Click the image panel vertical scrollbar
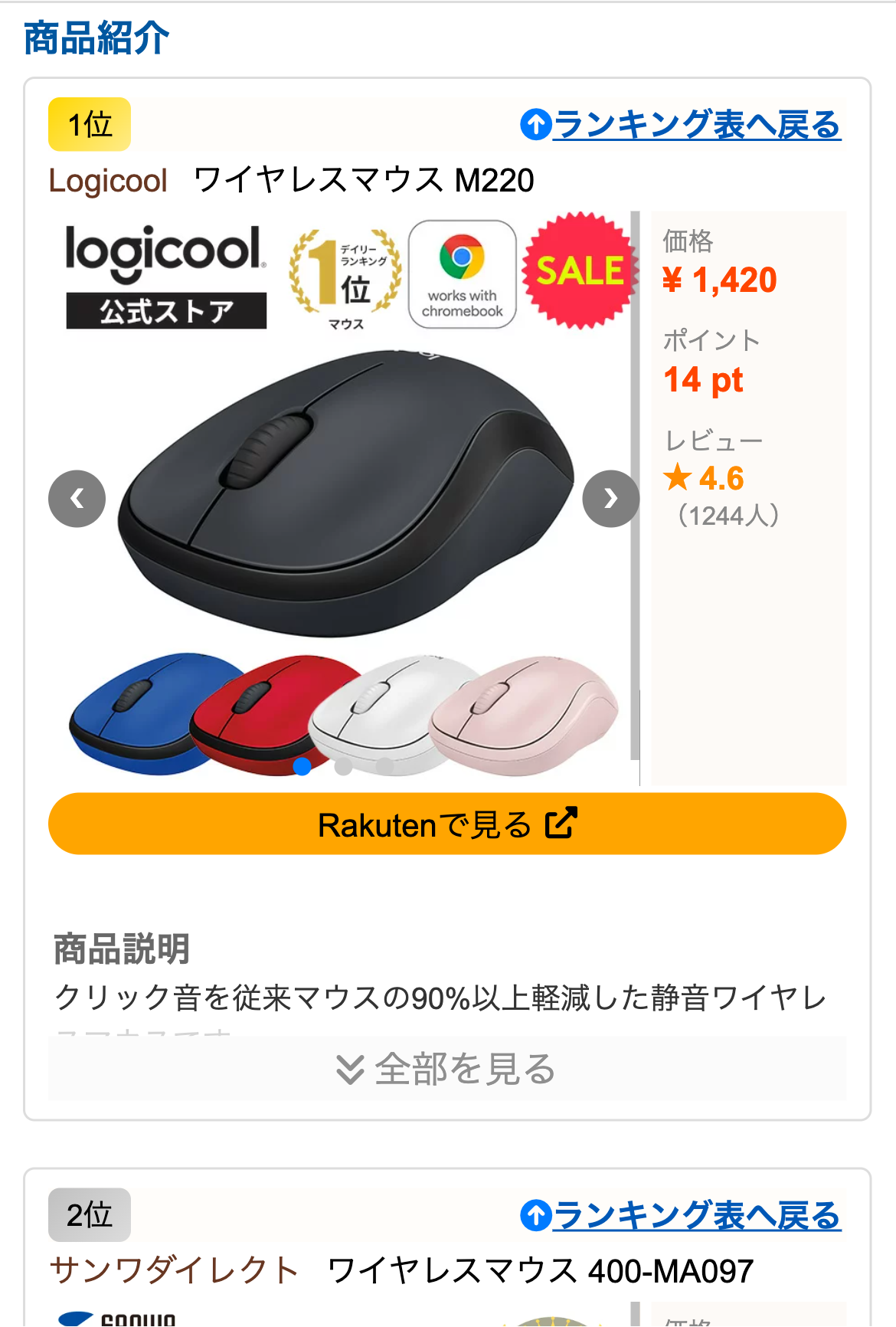The height and width of the screenshot is (1327, 896). click(x=635, y=486)
